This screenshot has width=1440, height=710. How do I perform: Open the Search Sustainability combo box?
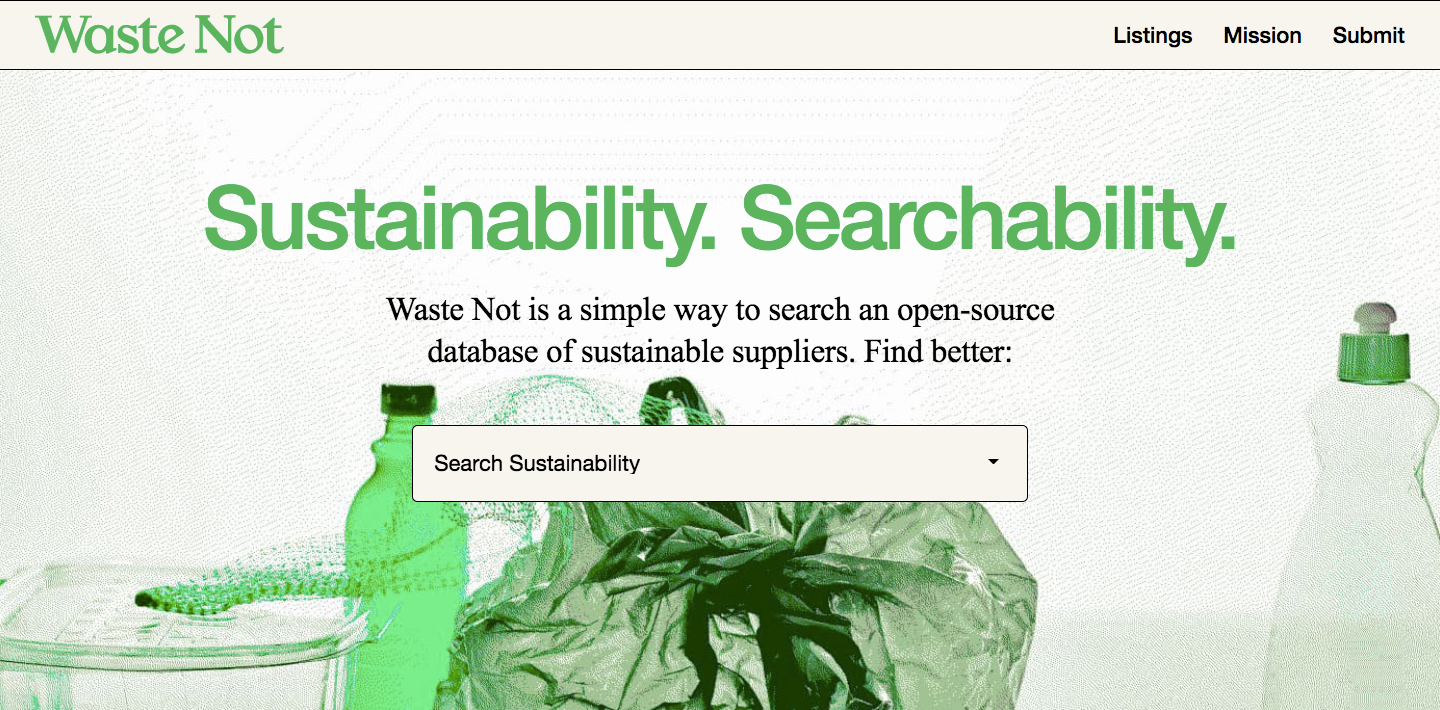click(720, 463)
